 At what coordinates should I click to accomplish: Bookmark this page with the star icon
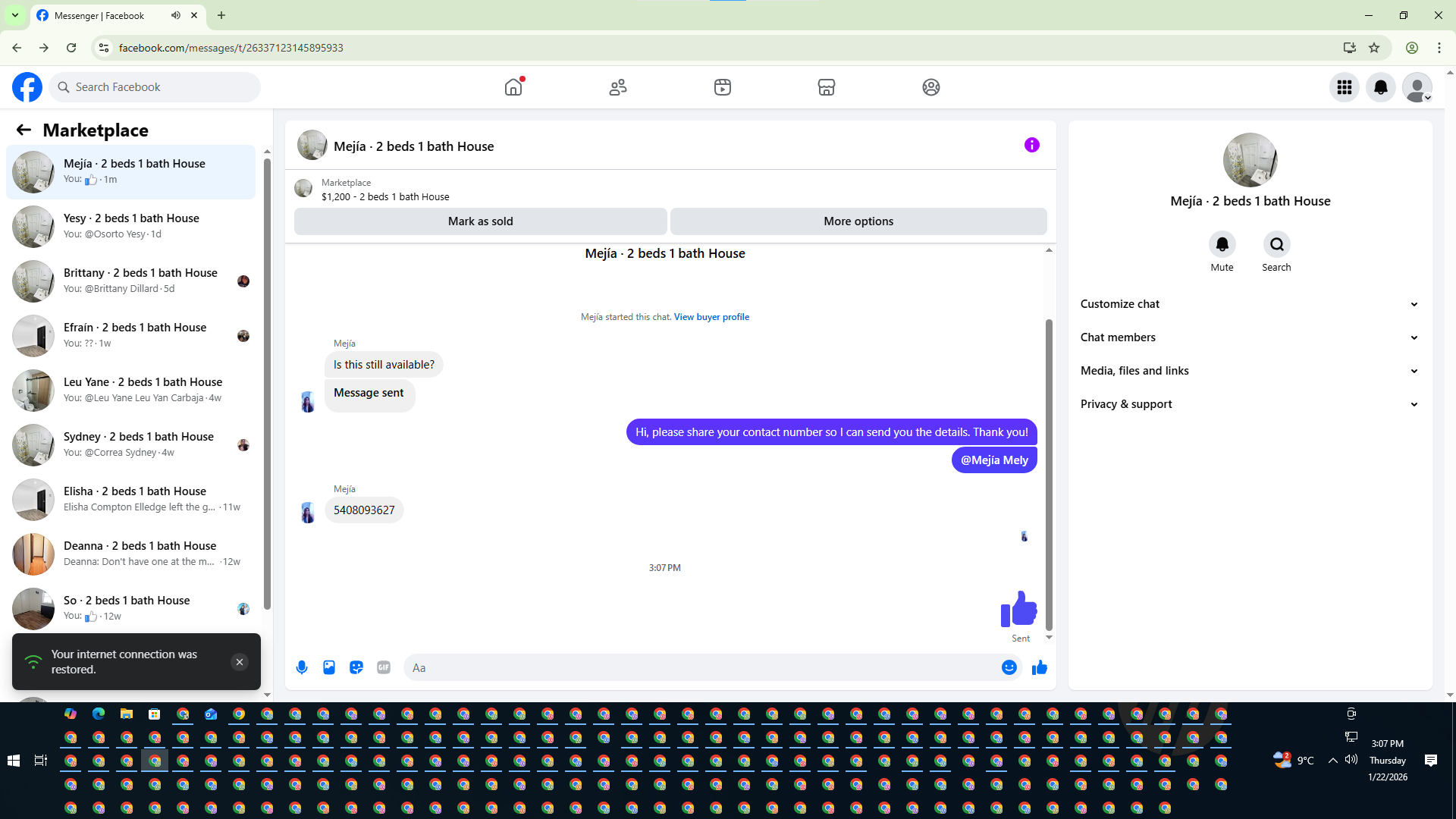pos(1374,48)
